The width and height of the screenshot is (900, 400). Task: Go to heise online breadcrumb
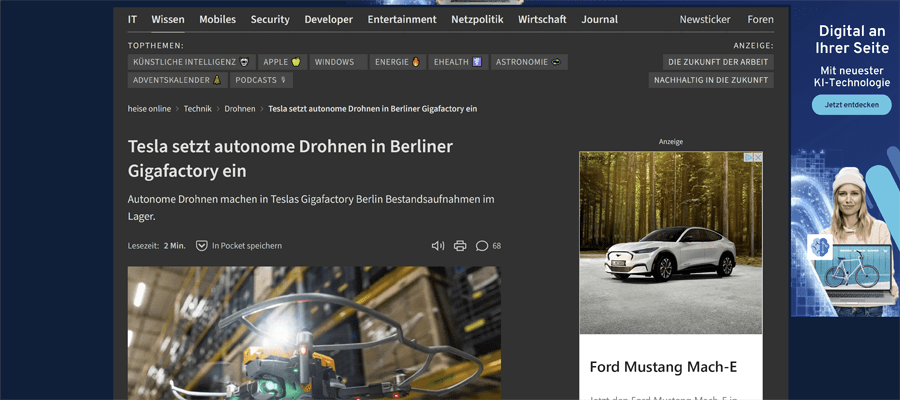[x=149, y=108]
